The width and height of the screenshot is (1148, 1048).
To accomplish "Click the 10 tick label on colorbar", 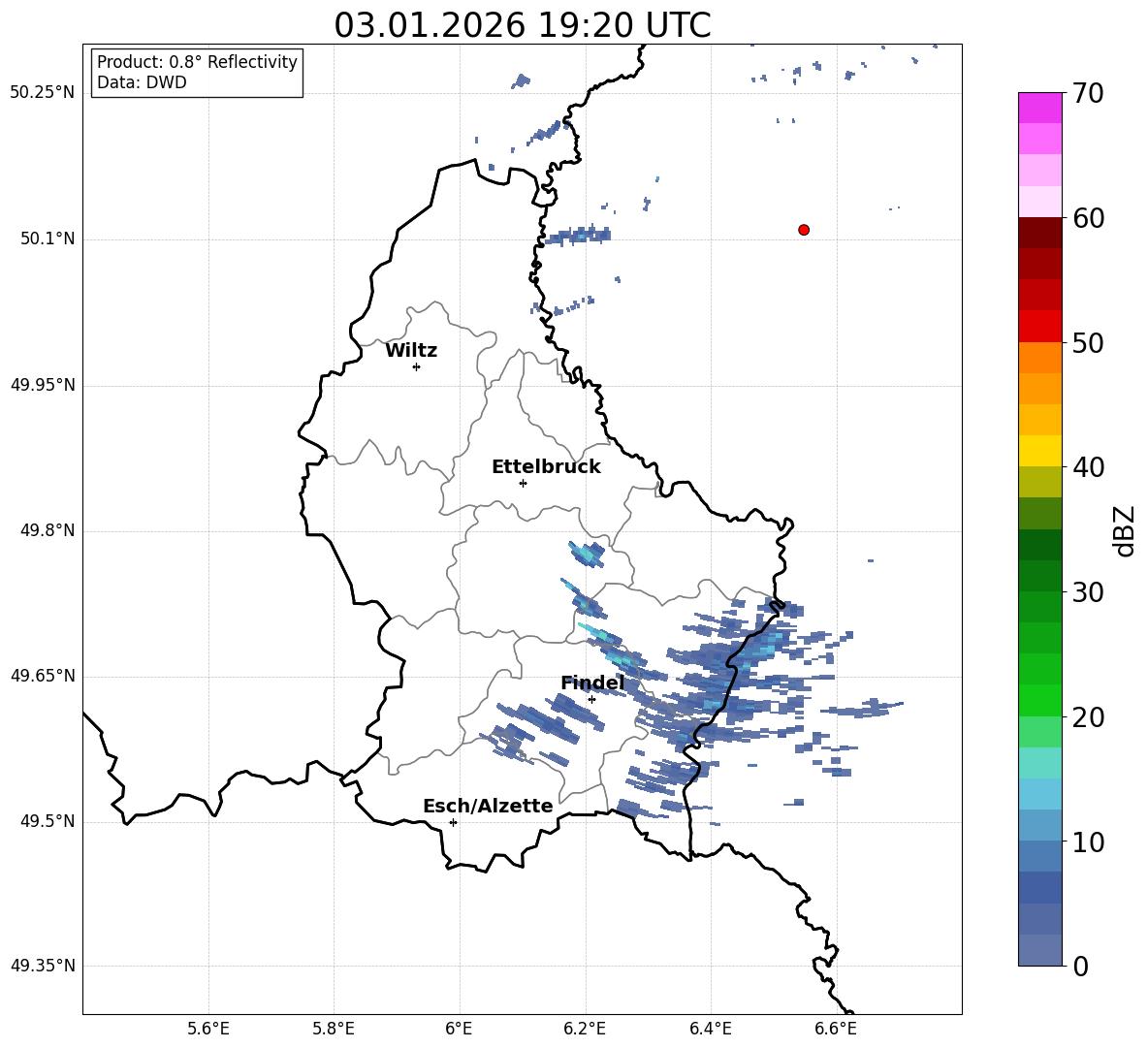I will tap(1089, 842).
